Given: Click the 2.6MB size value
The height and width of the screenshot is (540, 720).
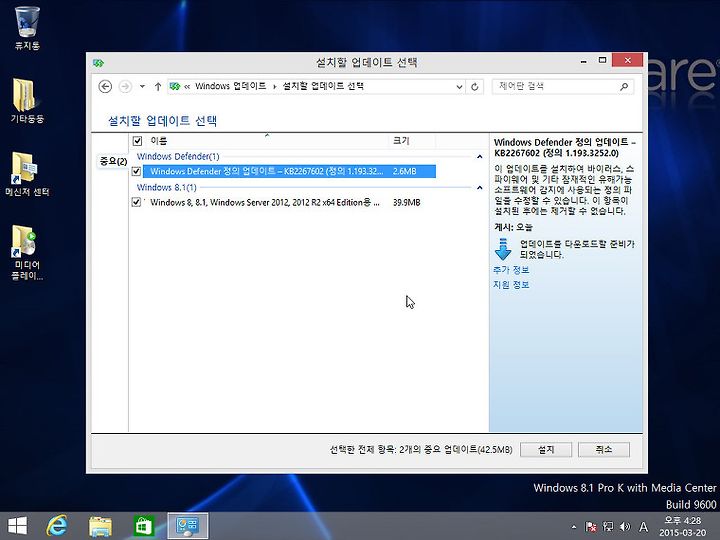Looking at the screenshot, I should click(405, 171).
